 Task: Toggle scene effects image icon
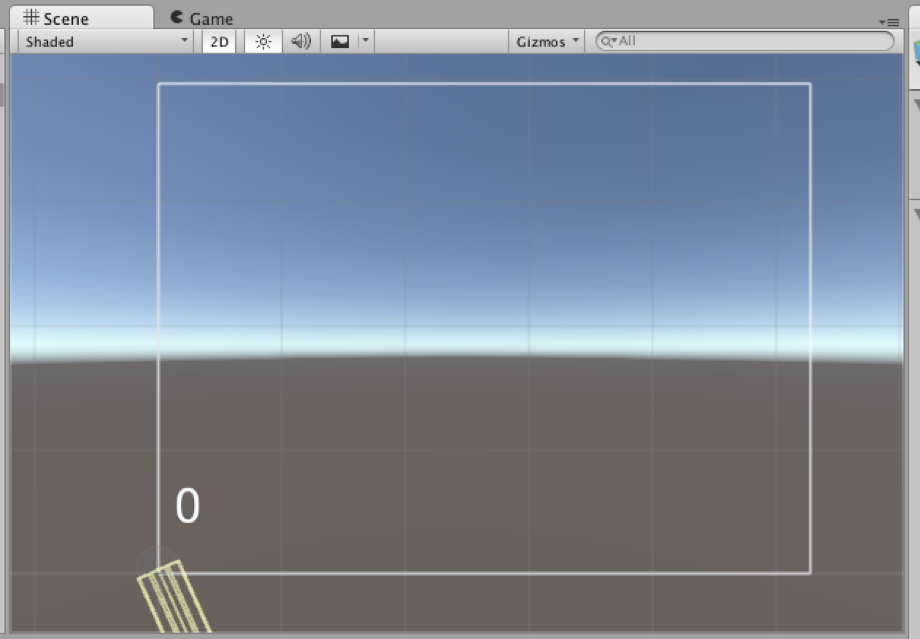pos(340,42)
